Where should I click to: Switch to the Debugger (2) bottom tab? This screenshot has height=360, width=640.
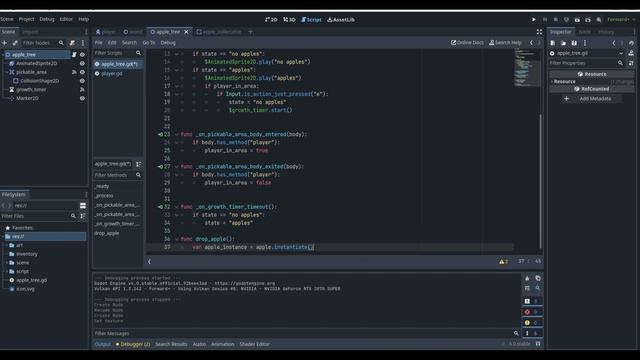(133, 344)
